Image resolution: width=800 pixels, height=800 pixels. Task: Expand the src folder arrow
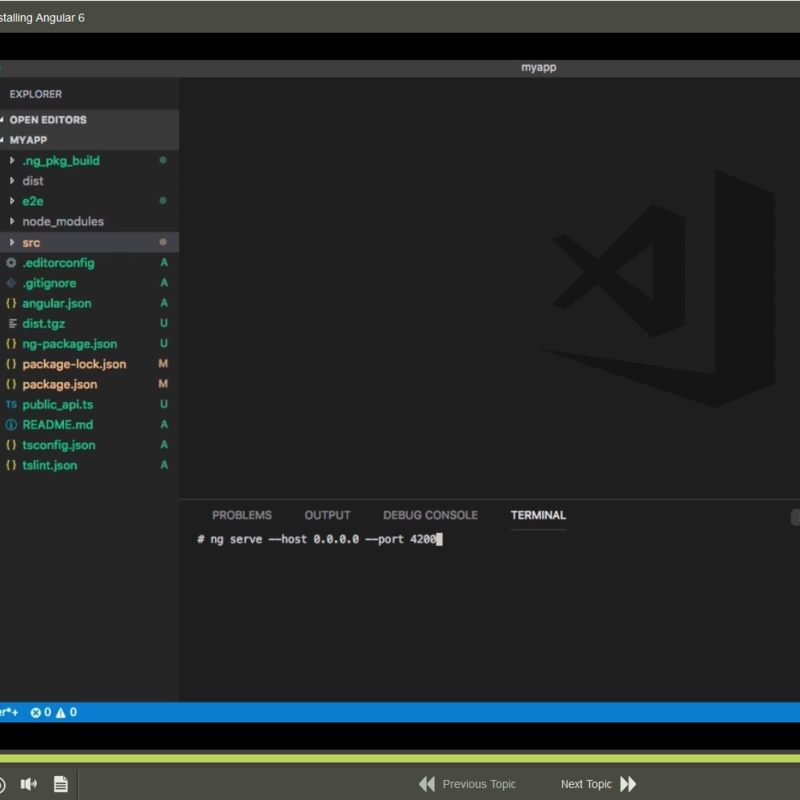point(12,242)
